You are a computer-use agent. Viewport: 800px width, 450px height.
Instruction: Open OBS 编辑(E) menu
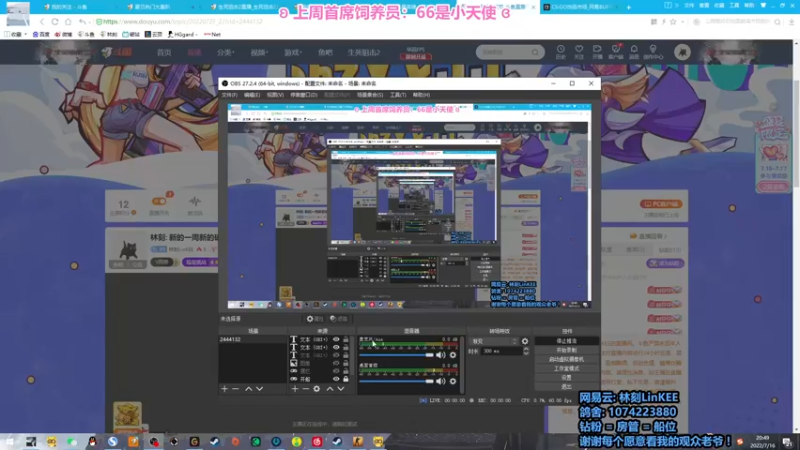coord(252,95)
